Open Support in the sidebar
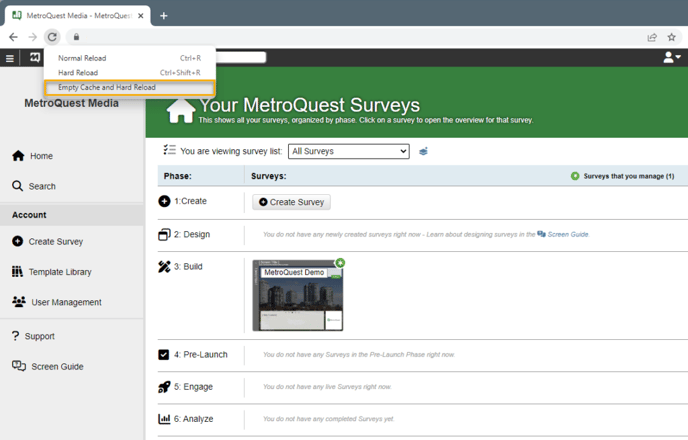 [40, 336]
